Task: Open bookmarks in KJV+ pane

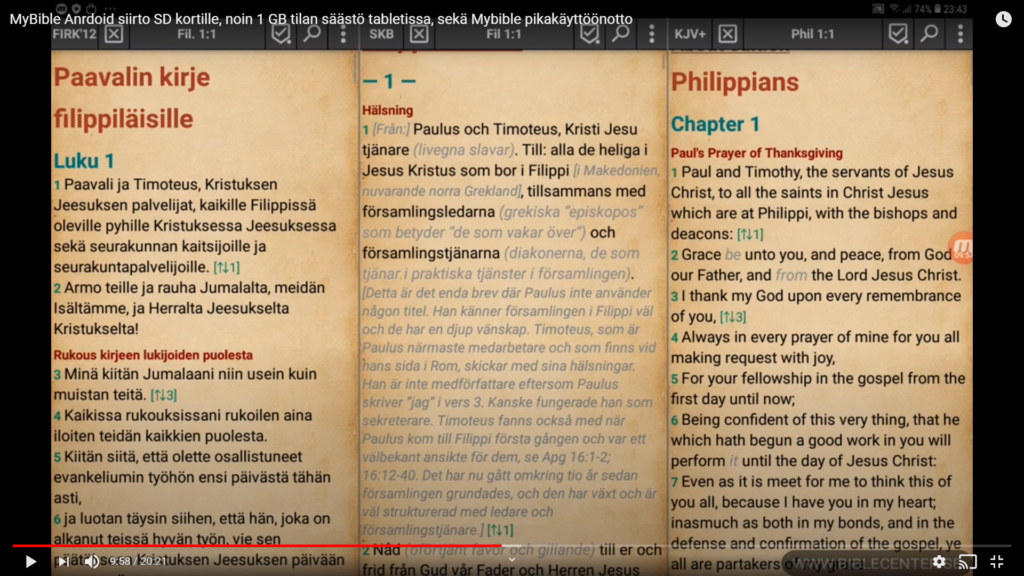Action: coord(898,33)
